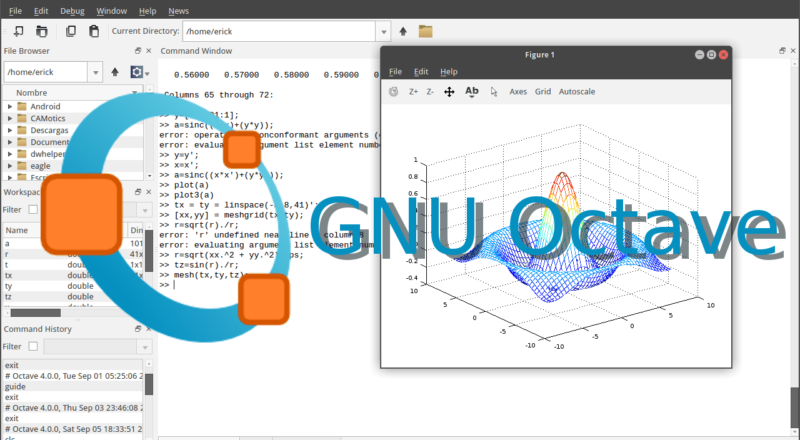800x440 pixels.
Task: Undock the File Browser panel
Action: (138, 51)
